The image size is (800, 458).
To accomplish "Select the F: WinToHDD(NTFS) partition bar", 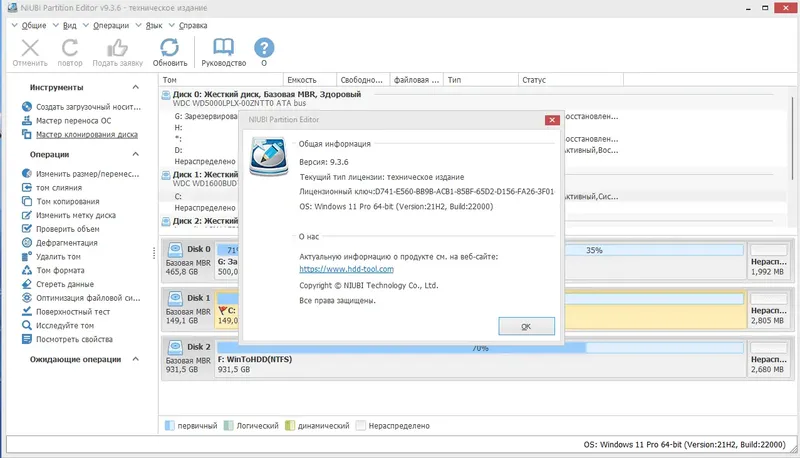I will pyautogui.click(x=480, y=359).
